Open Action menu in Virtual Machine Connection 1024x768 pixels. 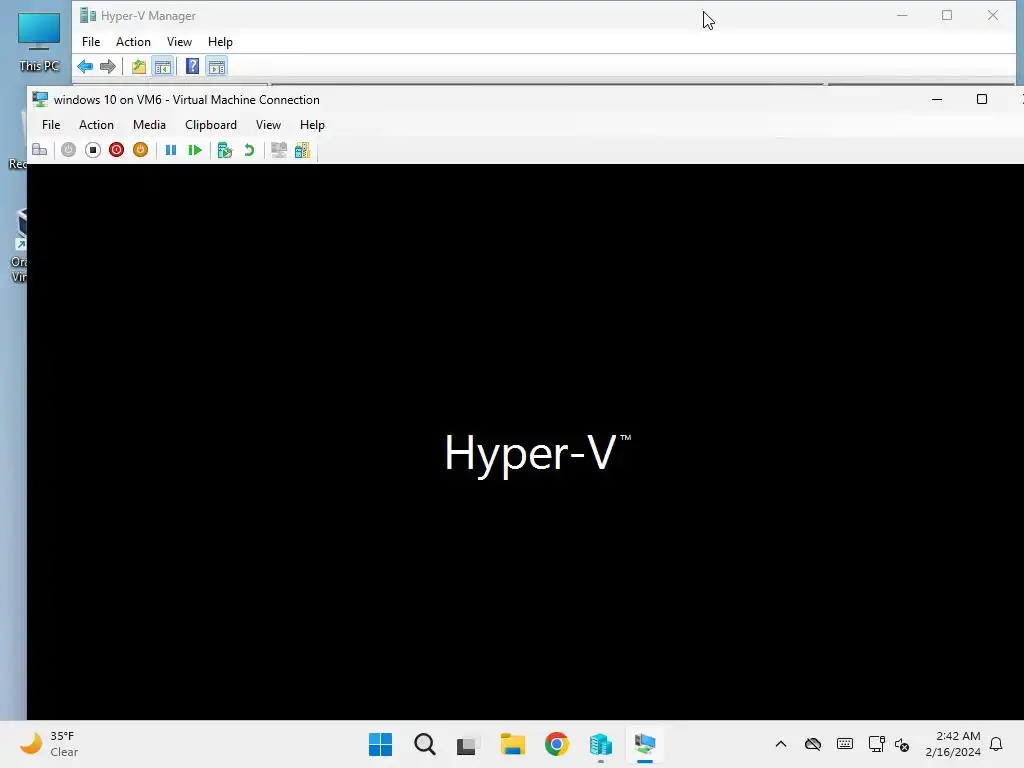[x=96, y=125]
